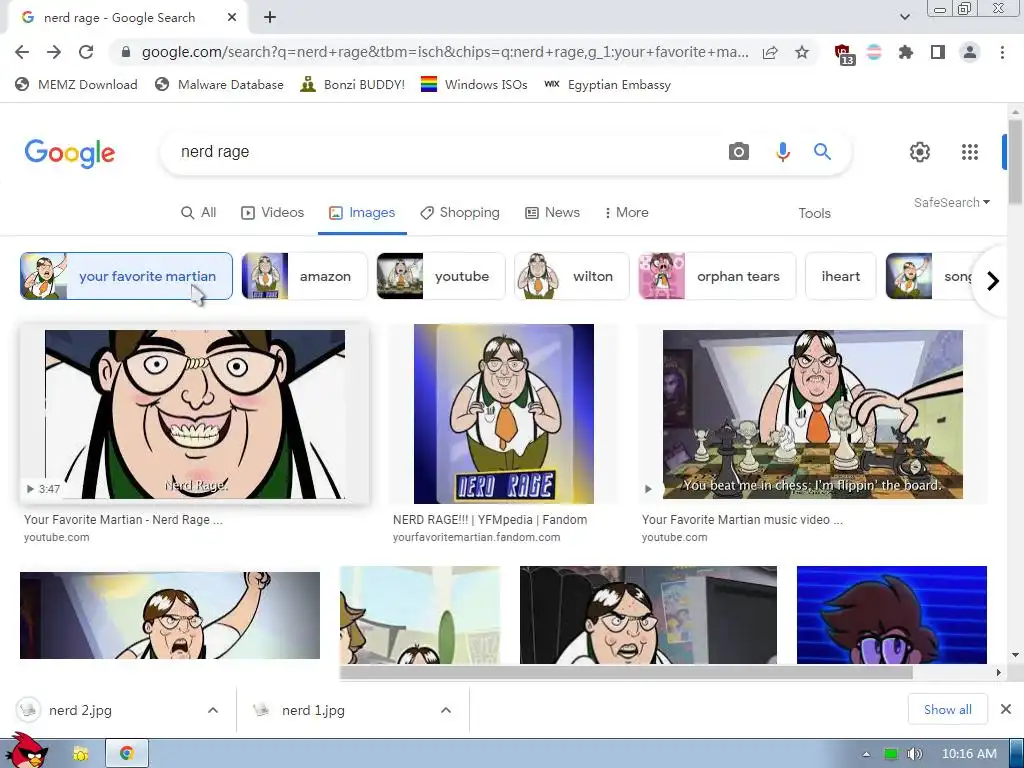Open the Chrome profile avatar
1024x768 pixels.
pyautogui.click(x=970, y=52)
